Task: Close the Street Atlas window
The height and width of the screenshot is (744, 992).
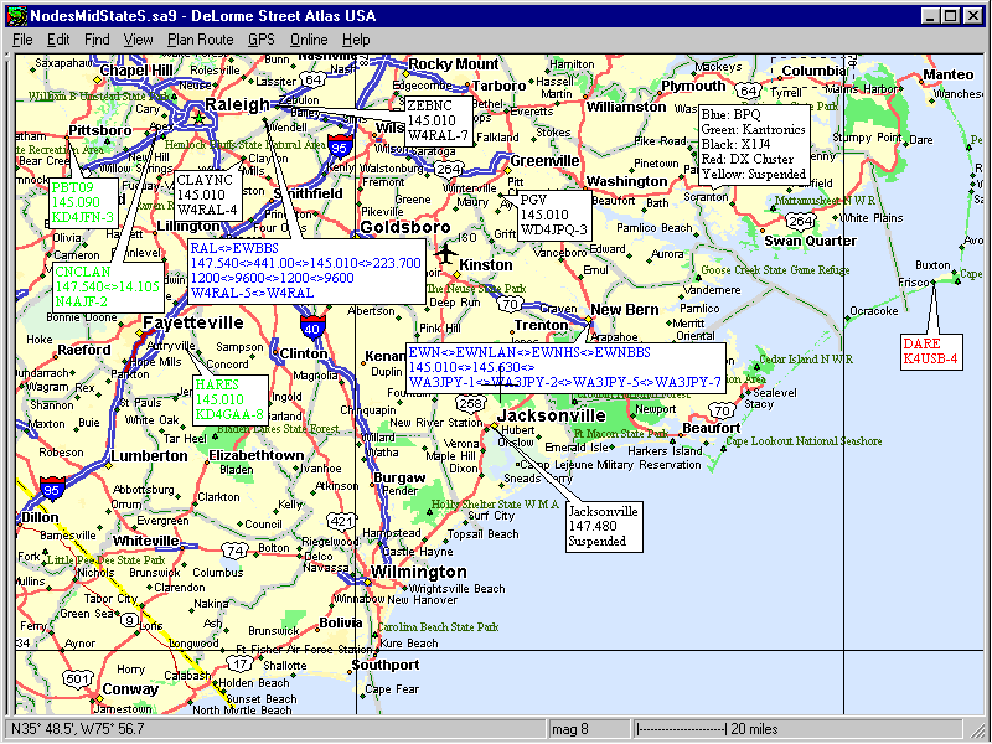Action: [x=974, y=16]
